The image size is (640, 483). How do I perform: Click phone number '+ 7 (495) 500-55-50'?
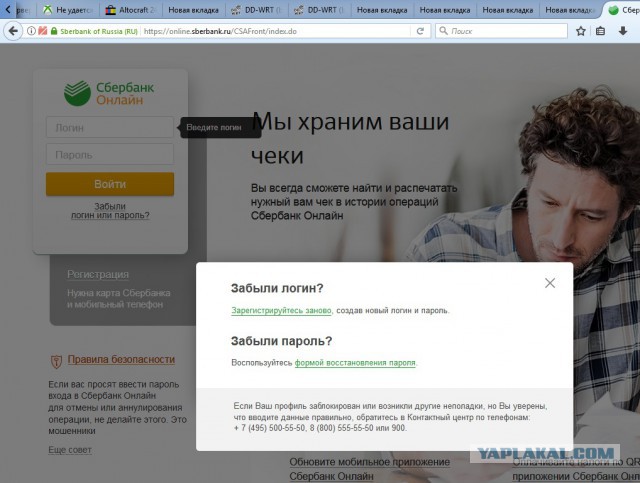(x=269, y=428)
